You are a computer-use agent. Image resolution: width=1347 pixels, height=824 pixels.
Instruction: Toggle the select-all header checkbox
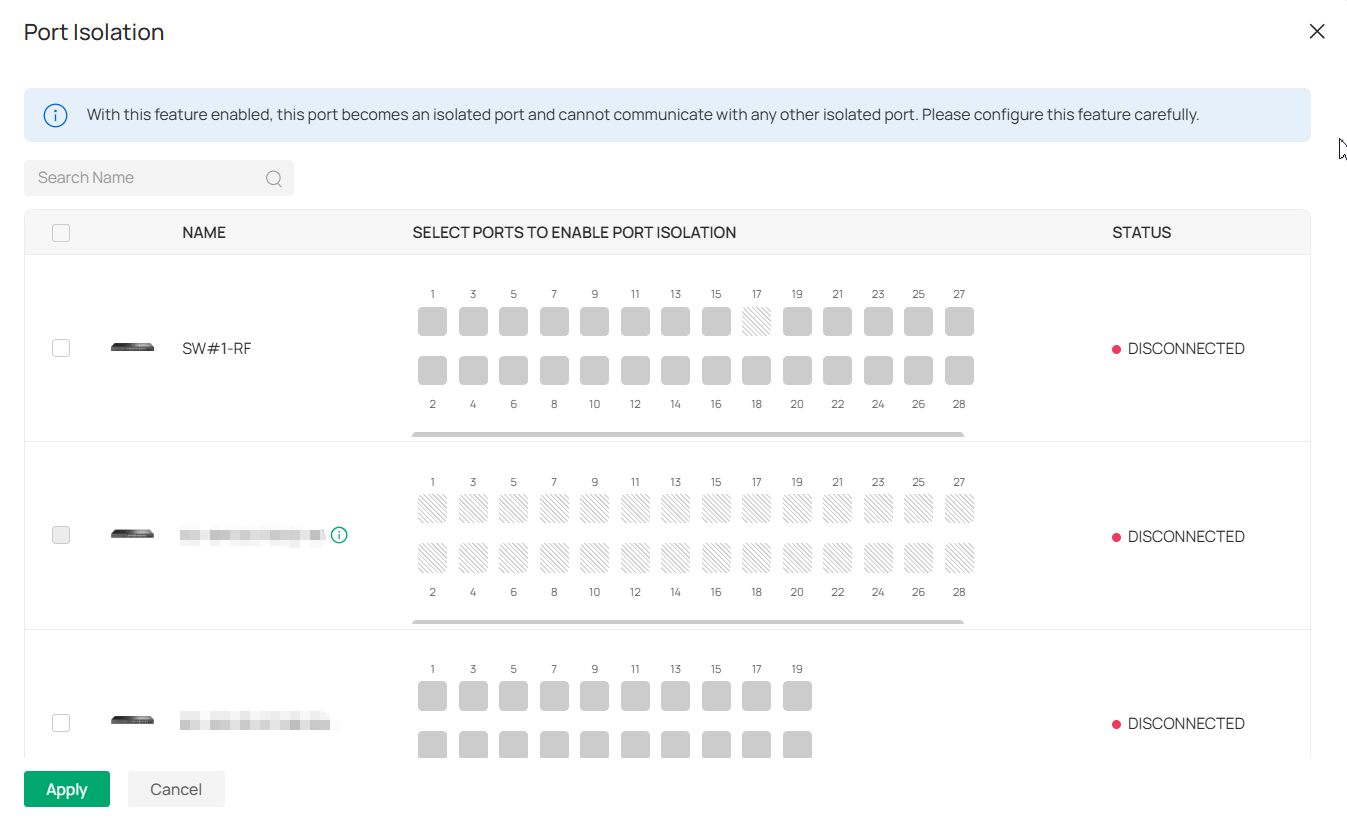tap(61, 233)
